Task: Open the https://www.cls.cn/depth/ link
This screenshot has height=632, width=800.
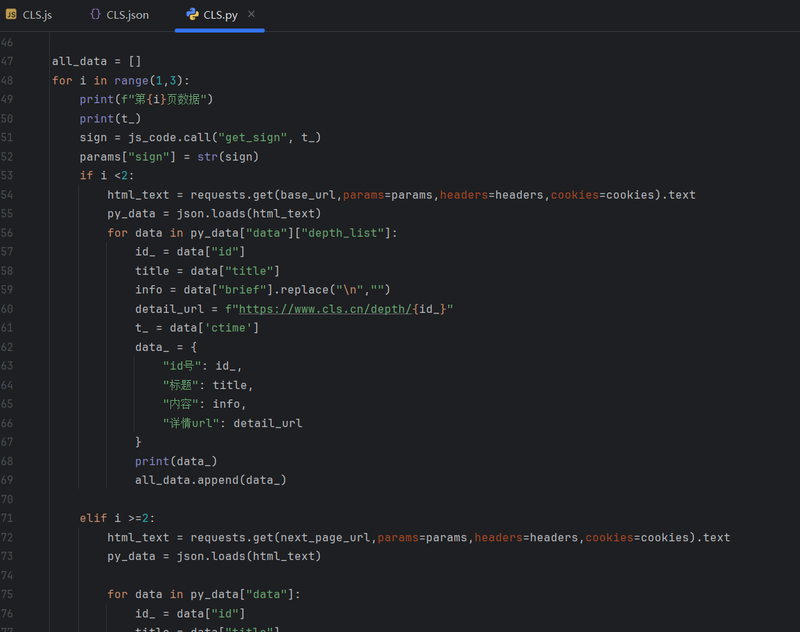Action: [325, 309]
